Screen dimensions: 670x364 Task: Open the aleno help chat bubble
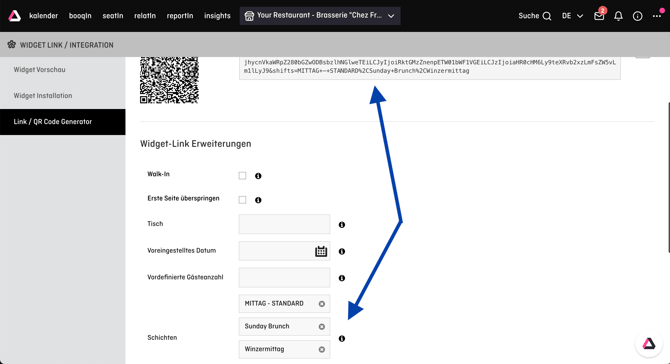coord(649,343)
